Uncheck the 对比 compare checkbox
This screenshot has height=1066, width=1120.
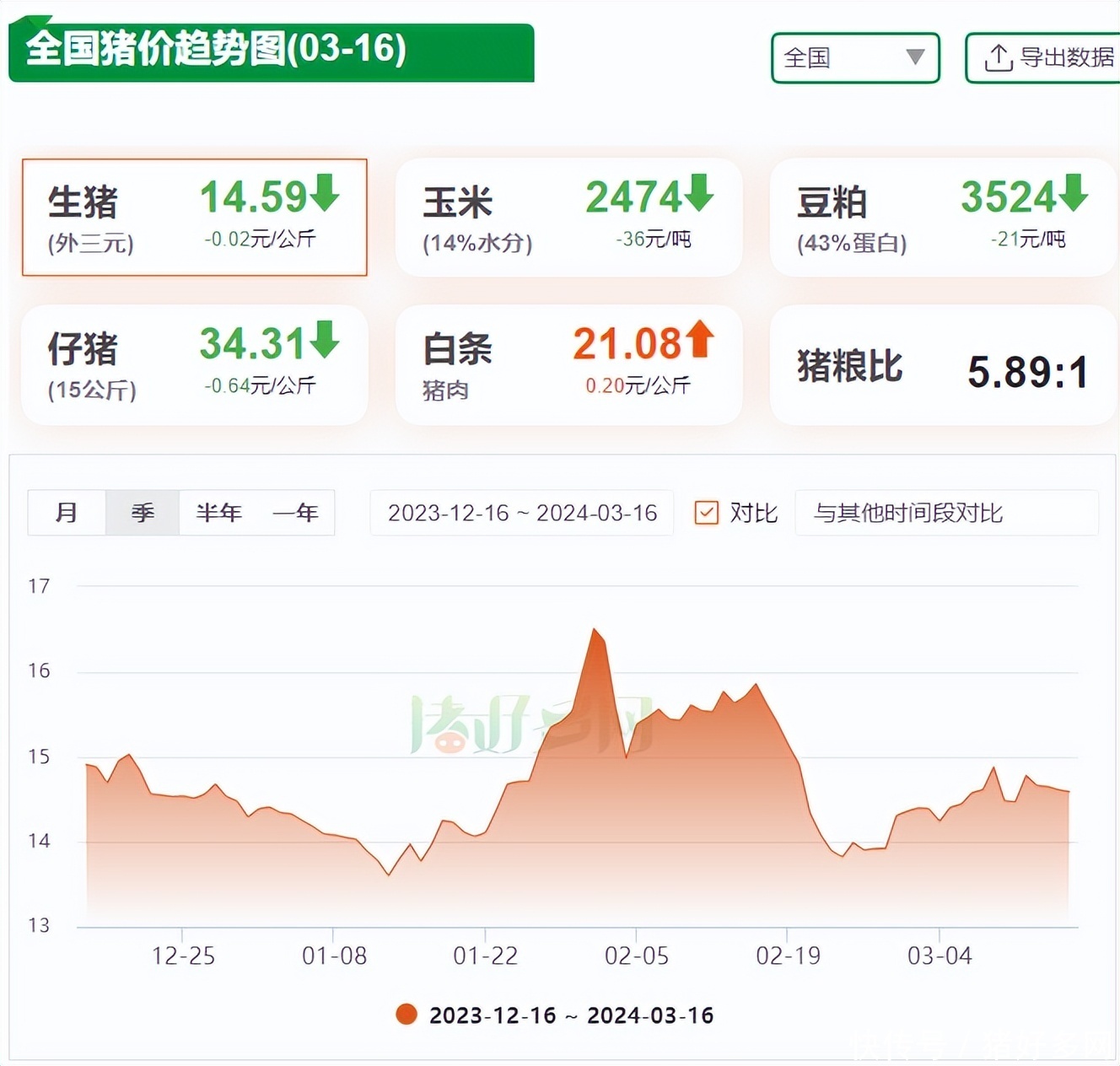coord(706,513)
